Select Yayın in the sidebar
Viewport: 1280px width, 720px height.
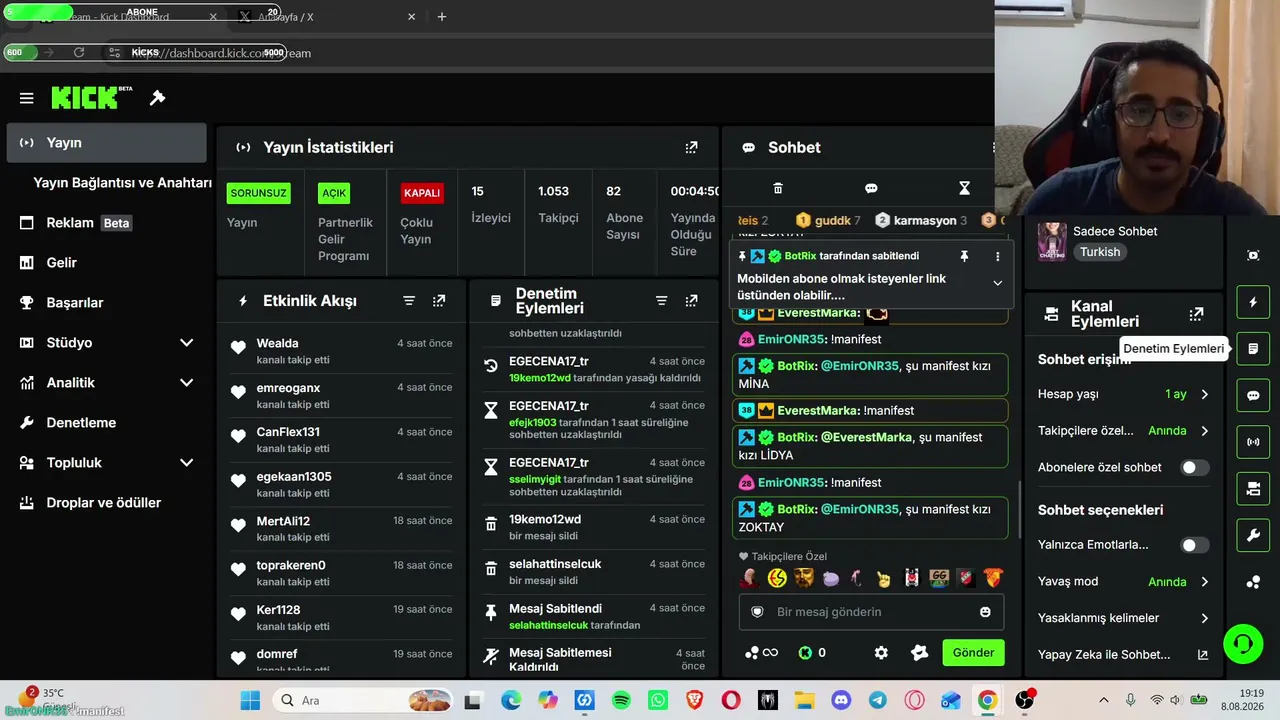(x=106, y=143)
